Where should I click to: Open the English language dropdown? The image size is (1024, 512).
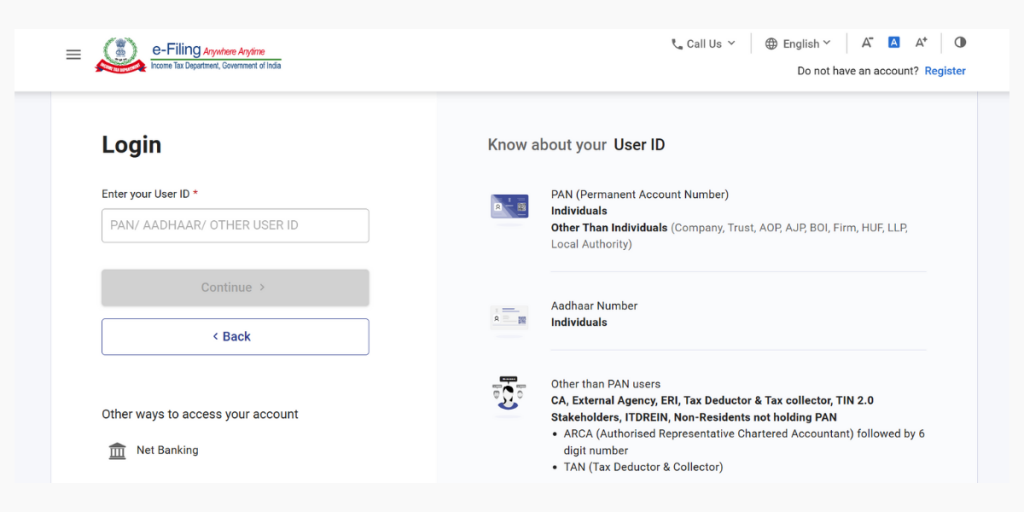point(798,44)
